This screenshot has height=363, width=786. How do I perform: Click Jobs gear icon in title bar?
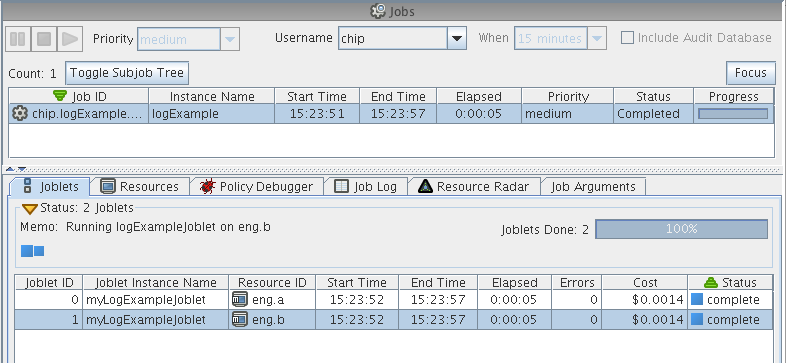coord(378,11)
